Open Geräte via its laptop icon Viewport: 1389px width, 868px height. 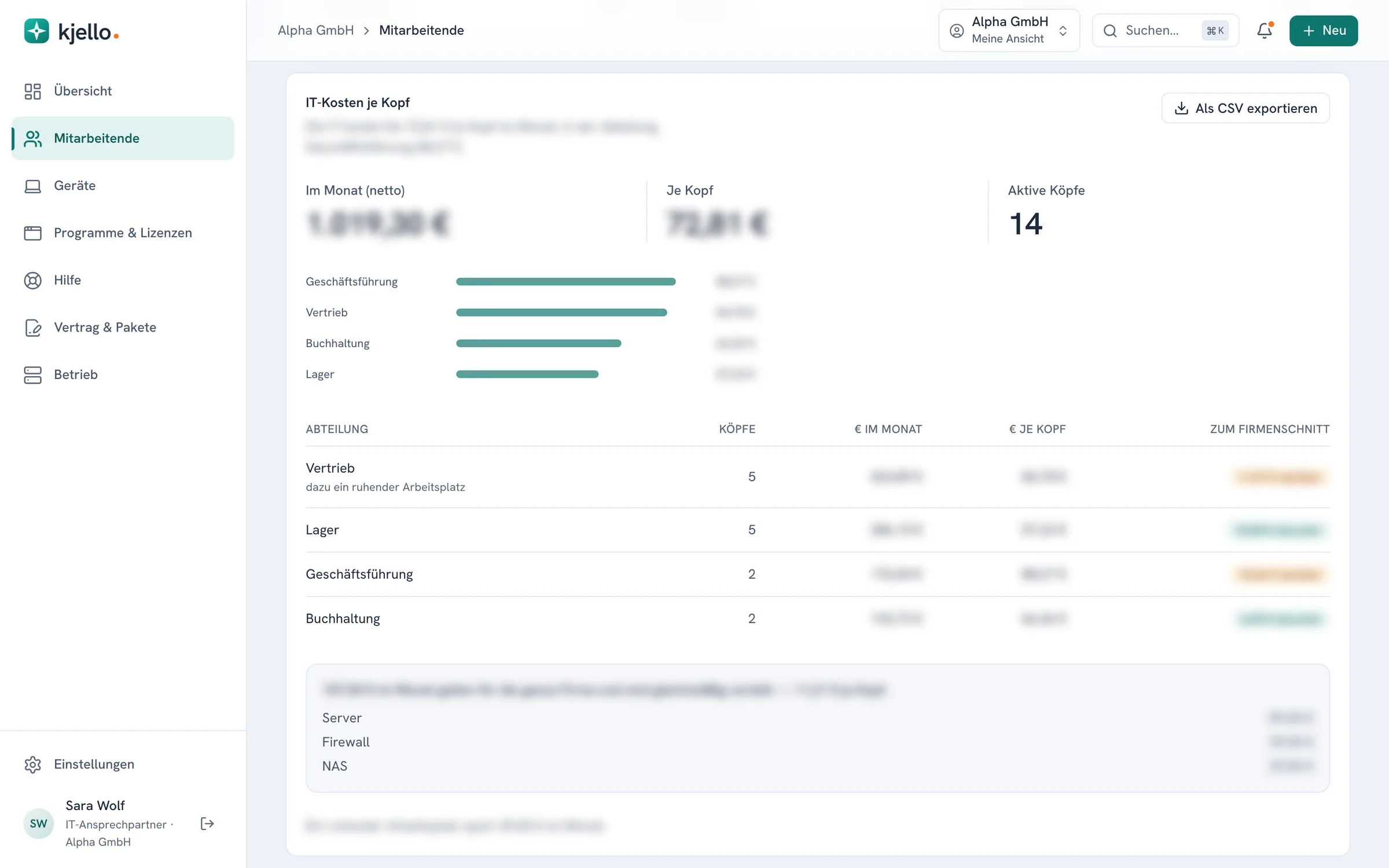pos(32,186)
